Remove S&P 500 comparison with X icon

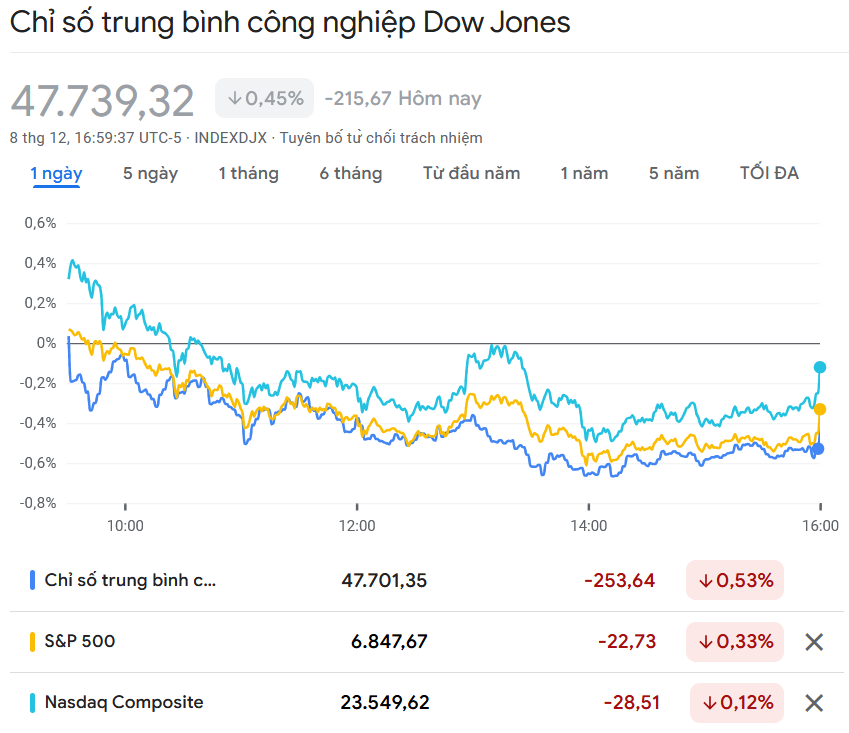(814, 642)
